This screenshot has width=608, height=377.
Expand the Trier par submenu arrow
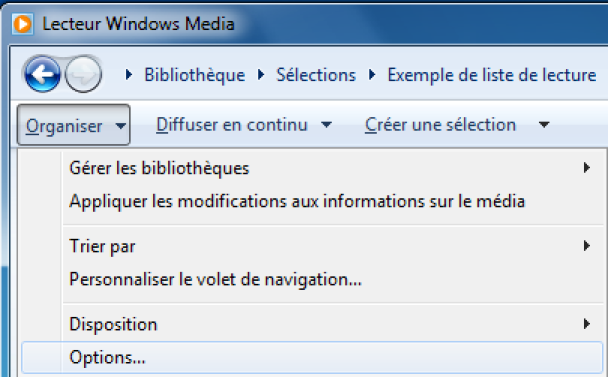click(587, 246)
